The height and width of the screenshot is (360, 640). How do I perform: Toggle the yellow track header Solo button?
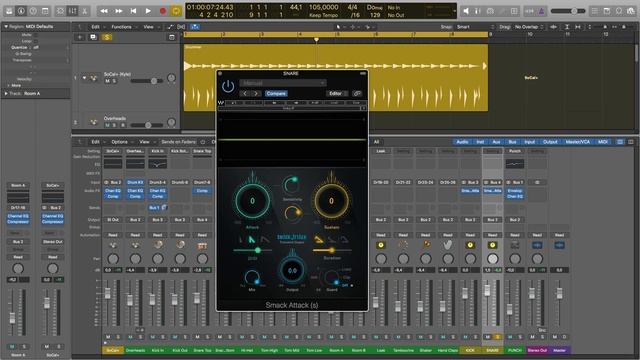pyautogui.click(x=107, y=37)
